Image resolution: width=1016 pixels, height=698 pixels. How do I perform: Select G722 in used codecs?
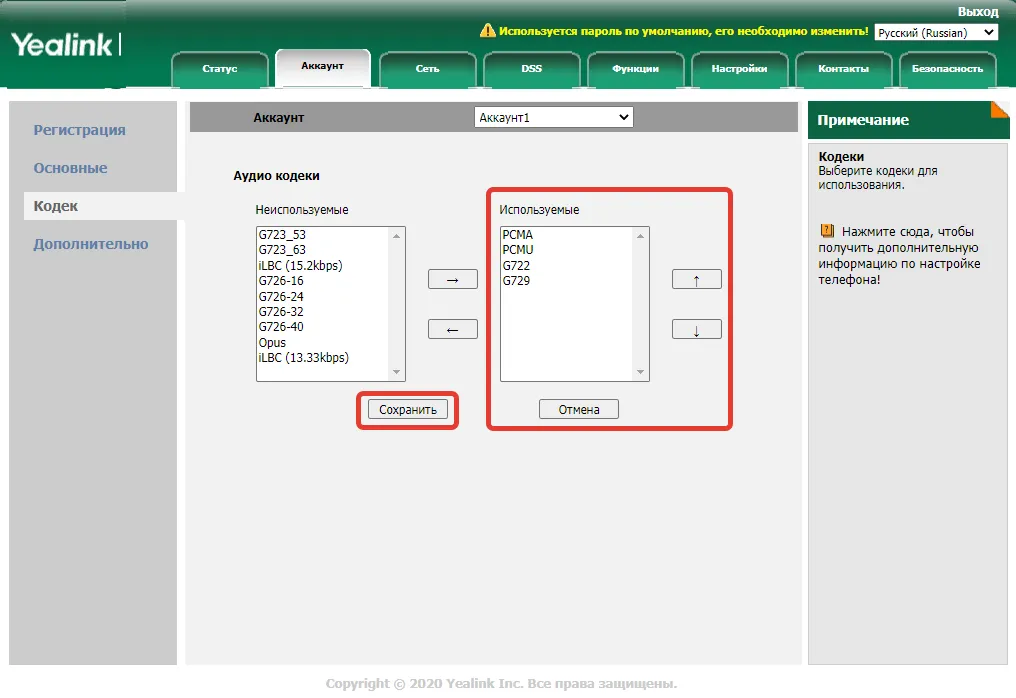566,266
